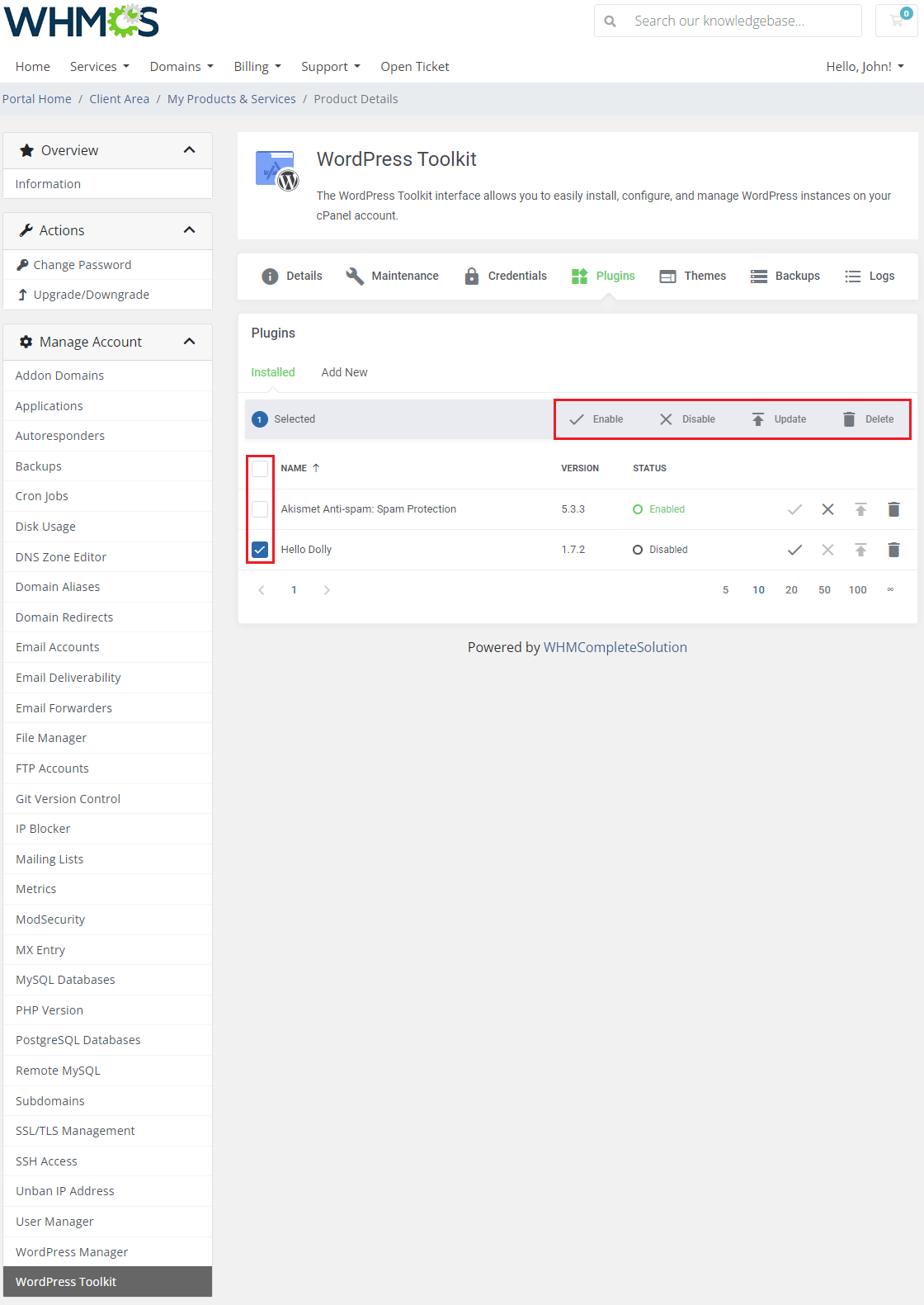
Task: Open the WHMCompleteSolution link
Action: coord(615,648)
